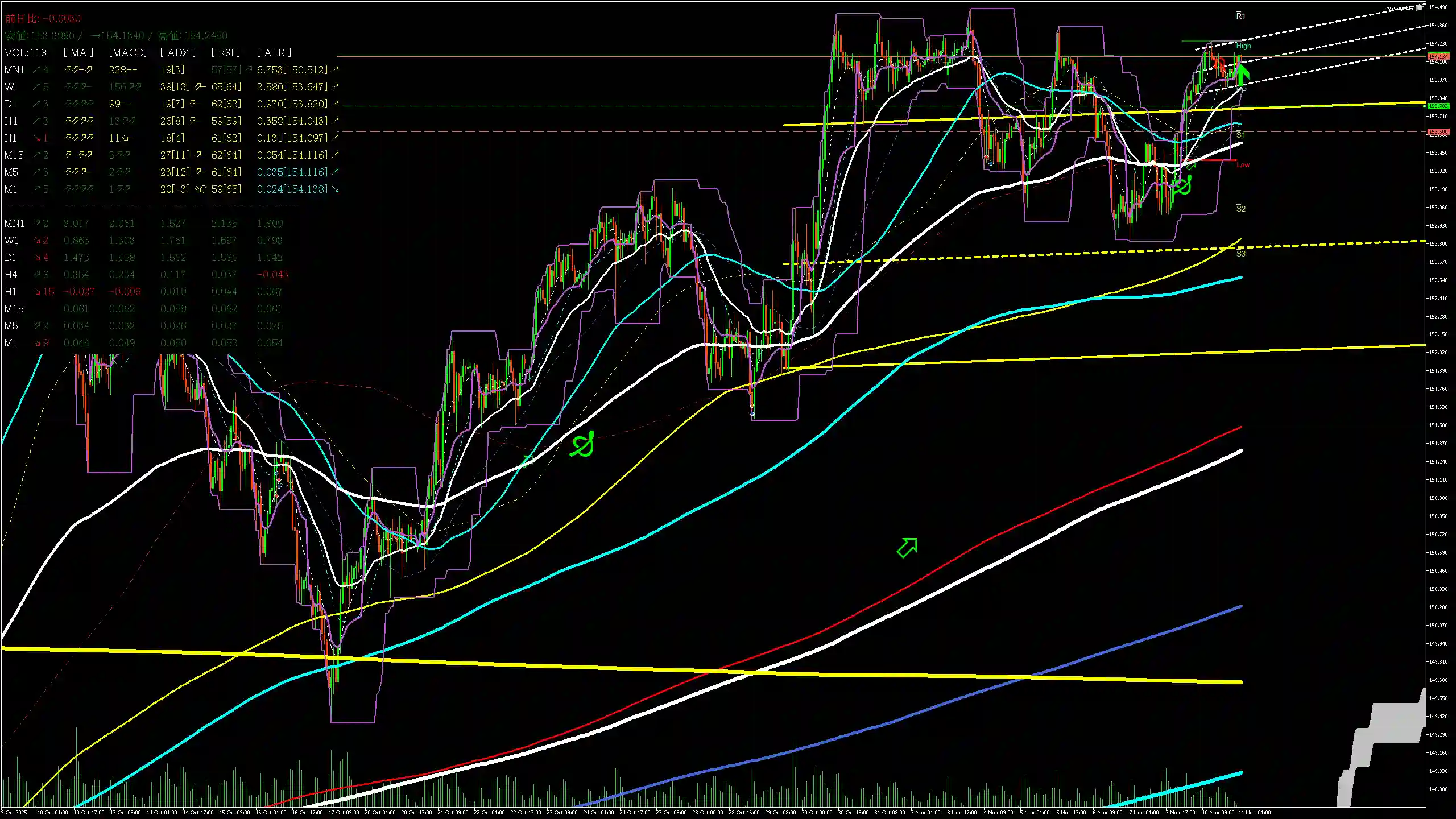Viewport: 1456px width, 819px height.
Task: Click the green scribble mark mid-chart
Action: 583,444
